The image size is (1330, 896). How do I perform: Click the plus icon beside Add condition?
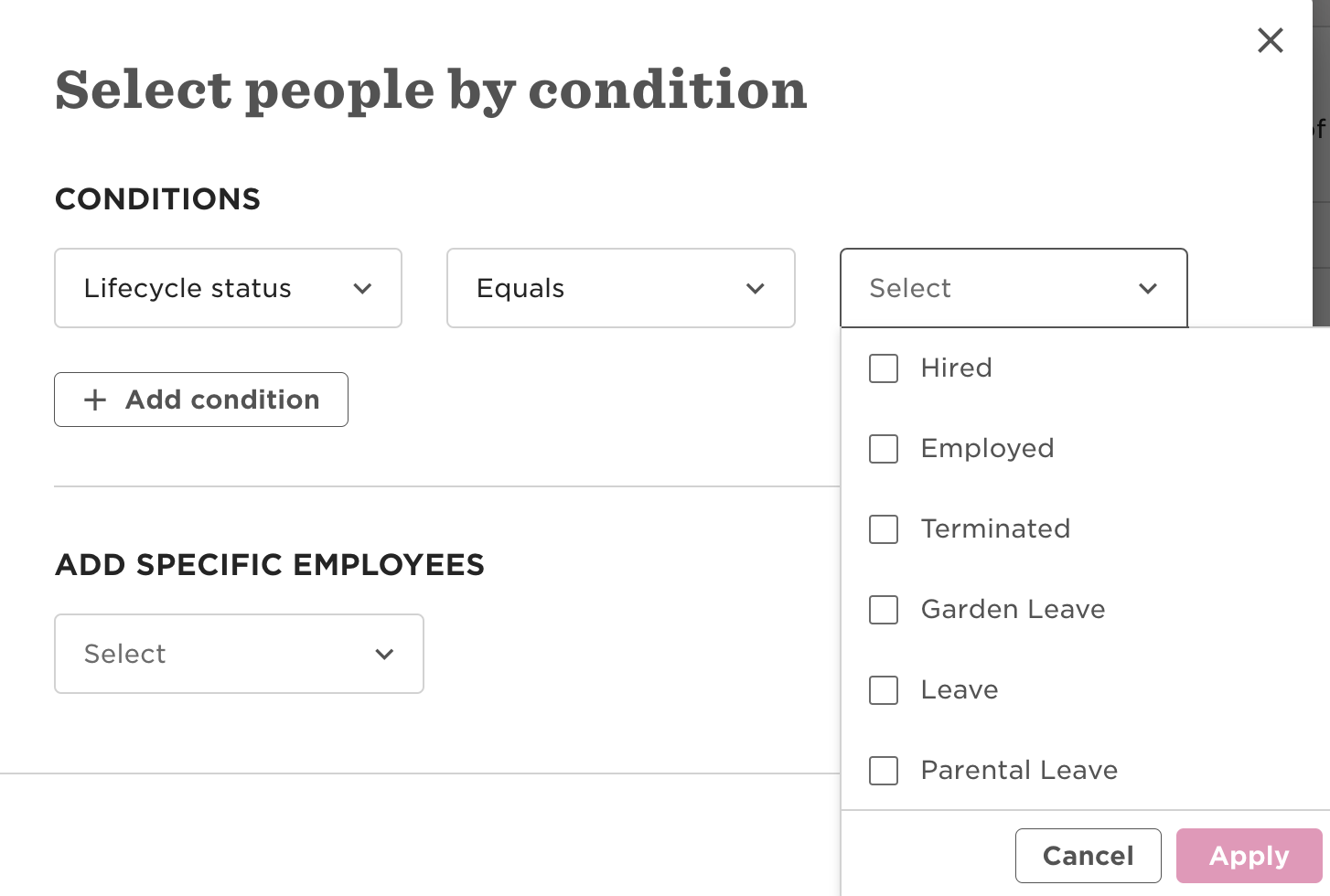(x=95, y=400)
